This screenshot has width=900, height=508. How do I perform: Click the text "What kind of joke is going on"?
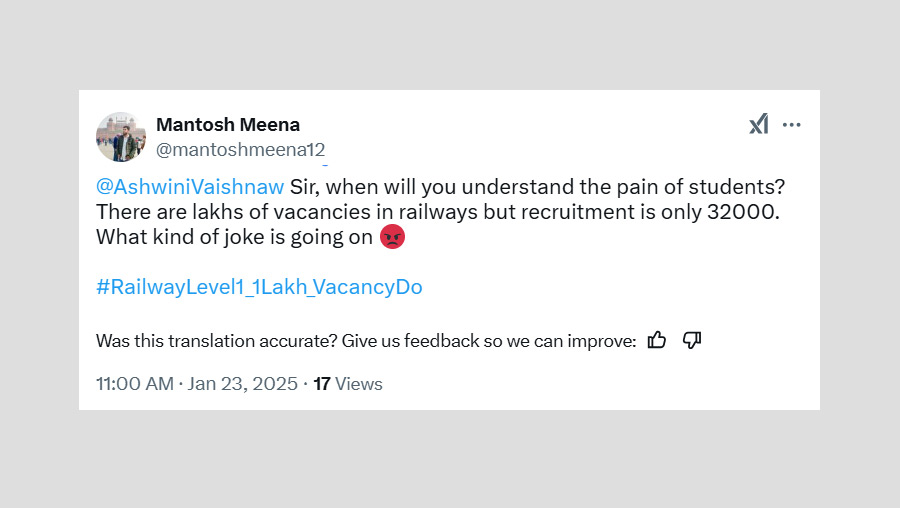click(x=235, y=238)
